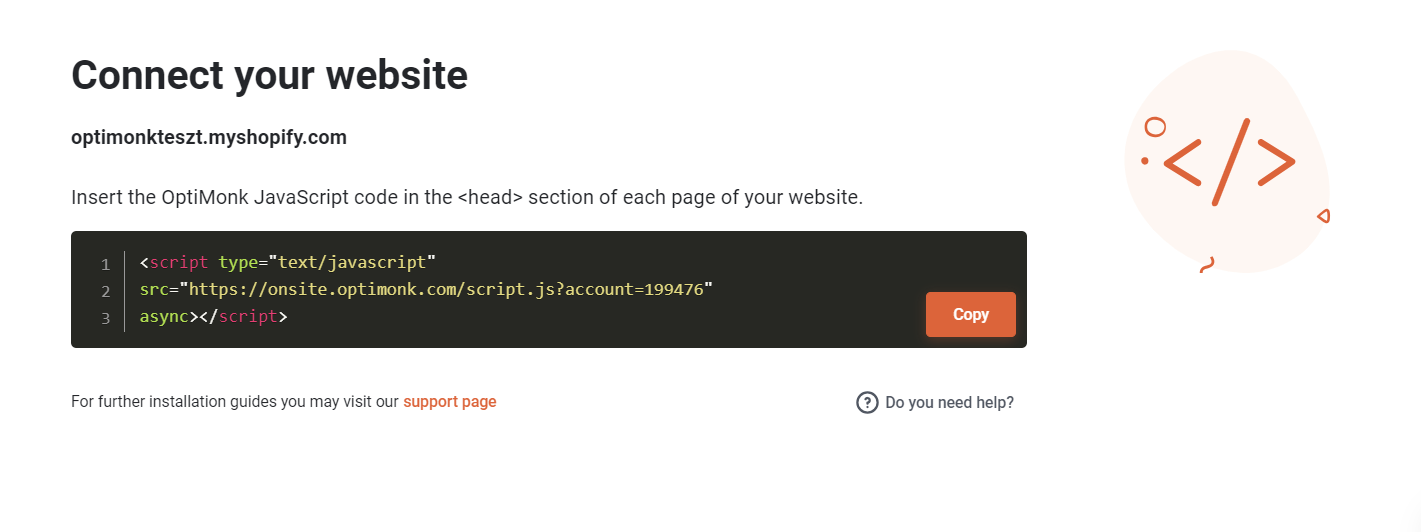
Task: Click the 'Do you need help?' text
Action: 949,402
